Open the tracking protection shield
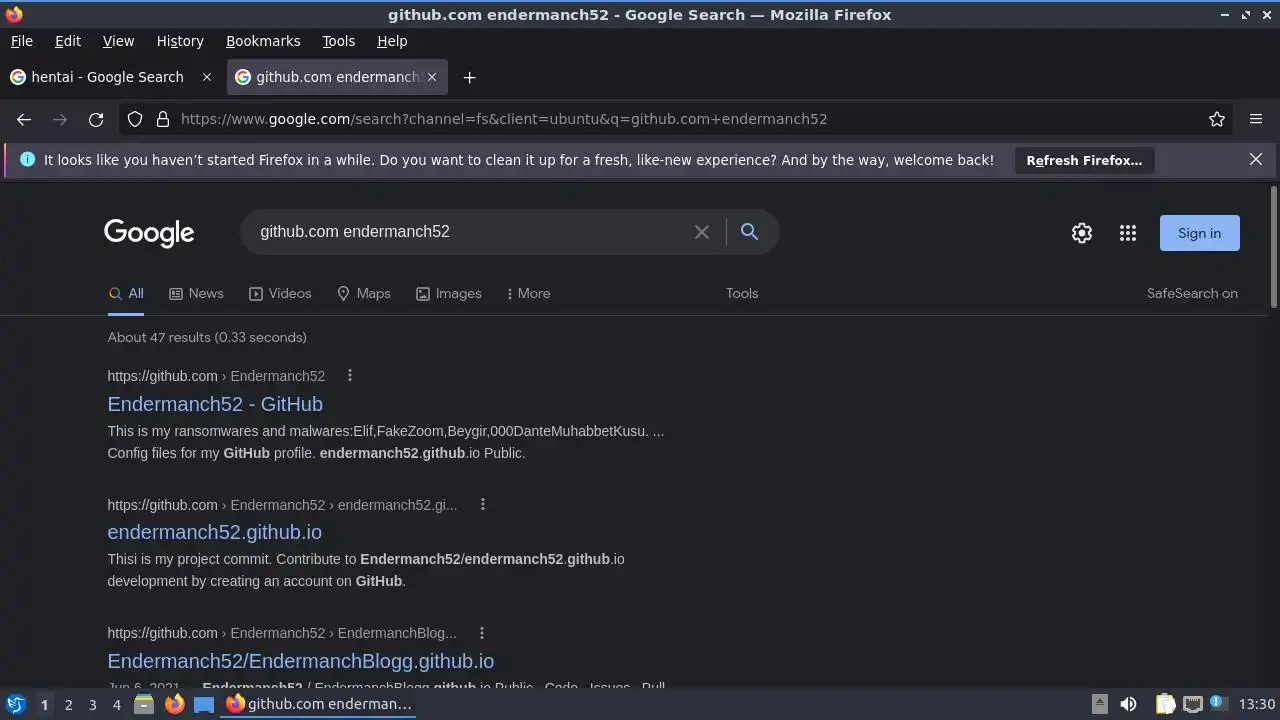 point(135,119)
